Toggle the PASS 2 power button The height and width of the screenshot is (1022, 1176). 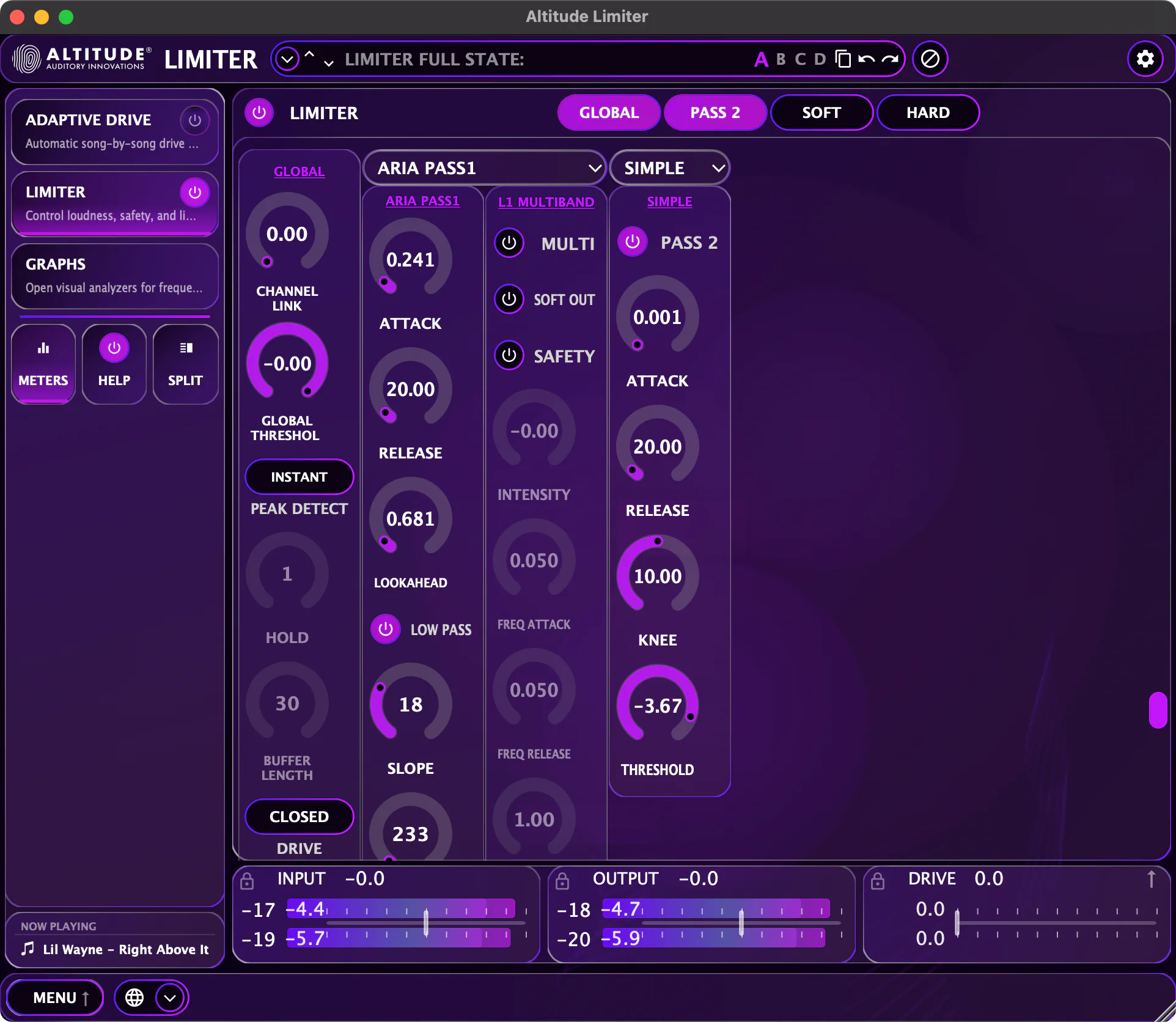tap(632, 242)
